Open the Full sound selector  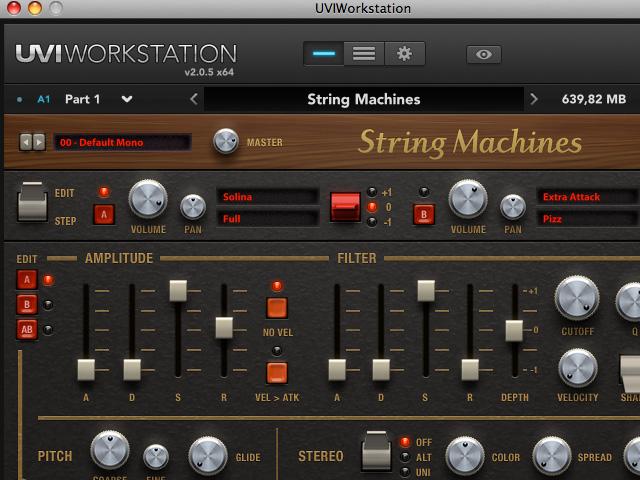pos(268,219)
